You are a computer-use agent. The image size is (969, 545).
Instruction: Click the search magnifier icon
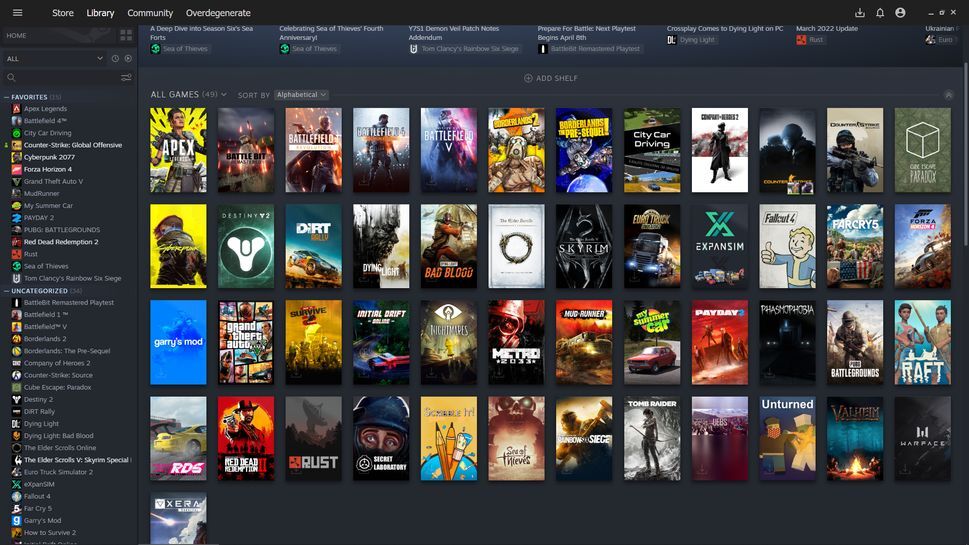[11, 77]
